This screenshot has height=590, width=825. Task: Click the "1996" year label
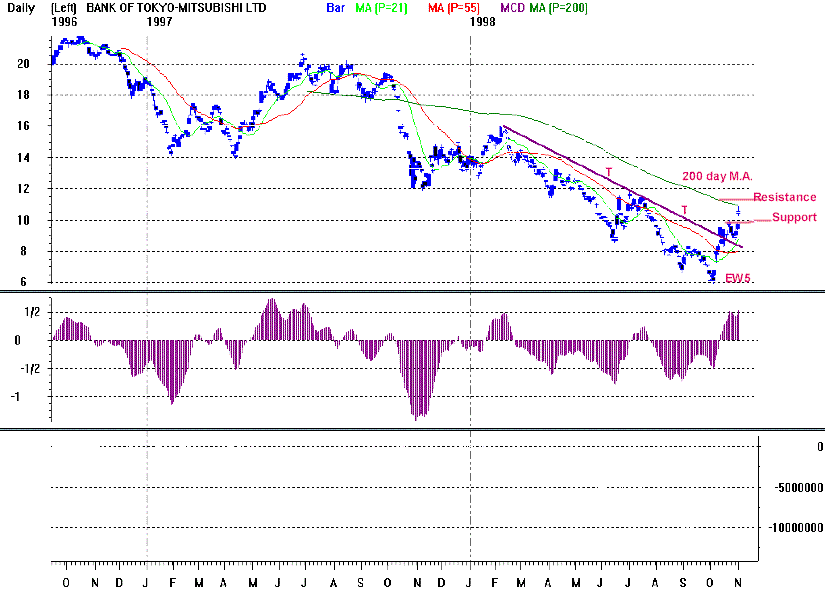(64, 22)
